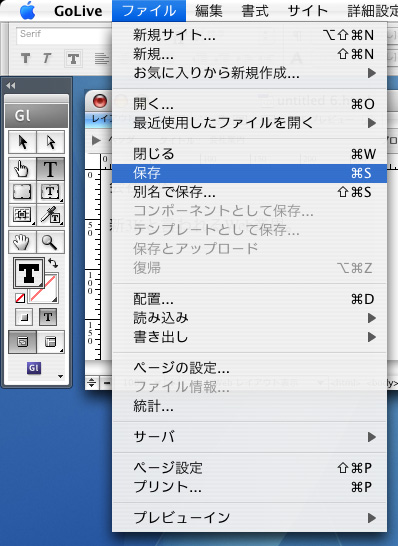This screenshot has width=398, height=546.
Task: Close the ファイル menu title
Action: tap(149, 11)
